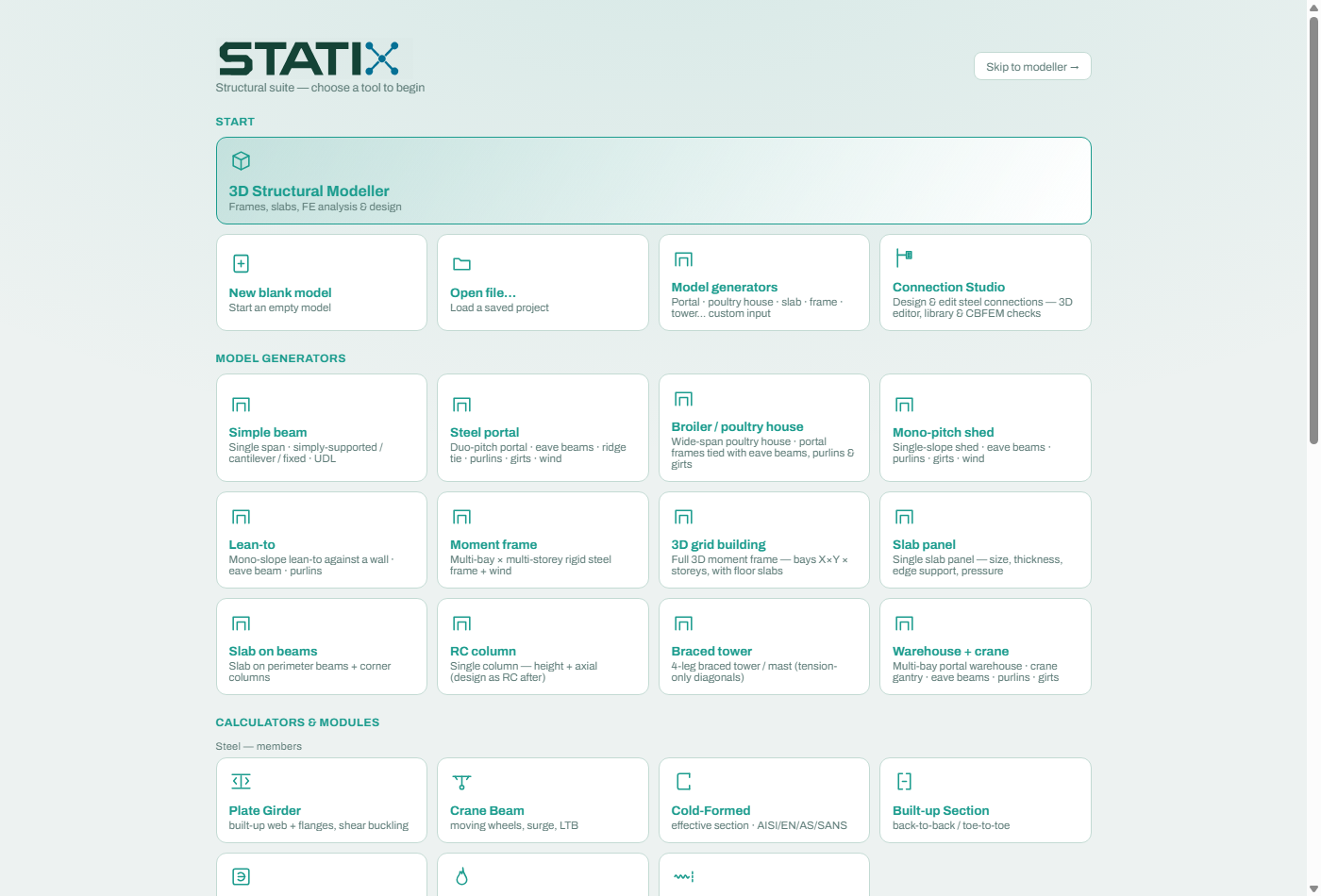Click the Open file folder icon
Viewport: 1321px width, 896px height.
(x=461, y=264)
